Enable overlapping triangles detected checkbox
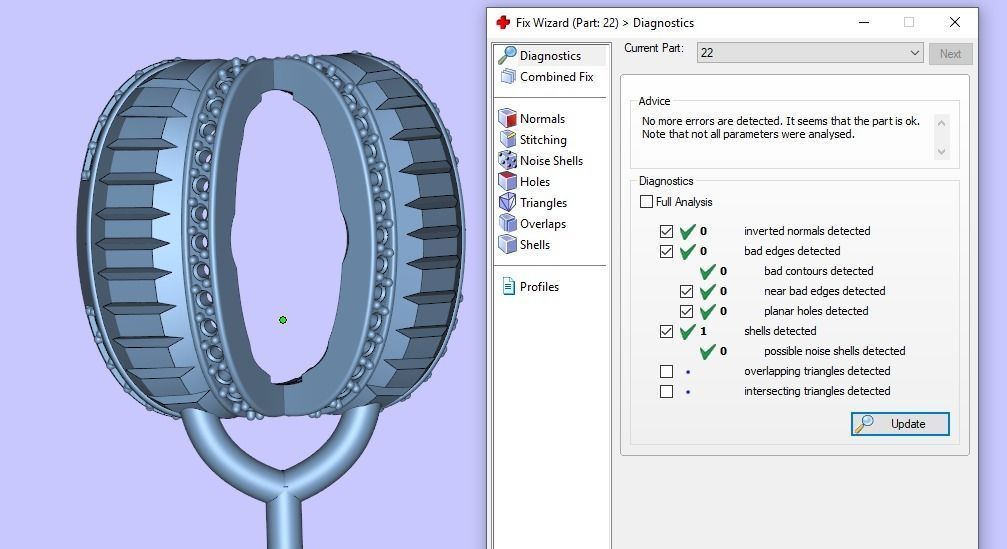1007x549 pixels. (x=667, y=371)
